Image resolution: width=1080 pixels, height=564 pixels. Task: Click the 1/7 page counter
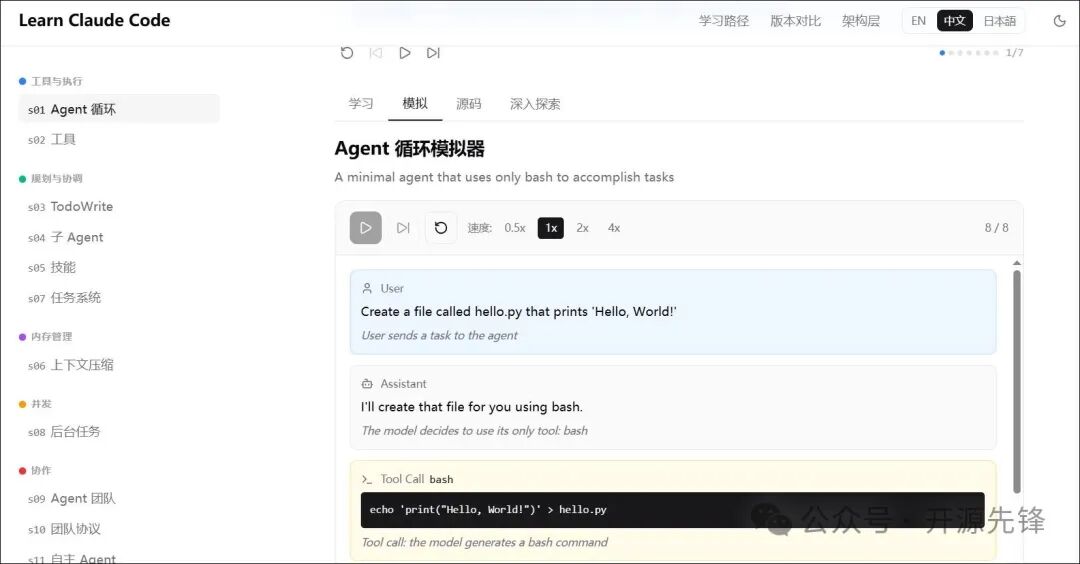point(1015,53)
